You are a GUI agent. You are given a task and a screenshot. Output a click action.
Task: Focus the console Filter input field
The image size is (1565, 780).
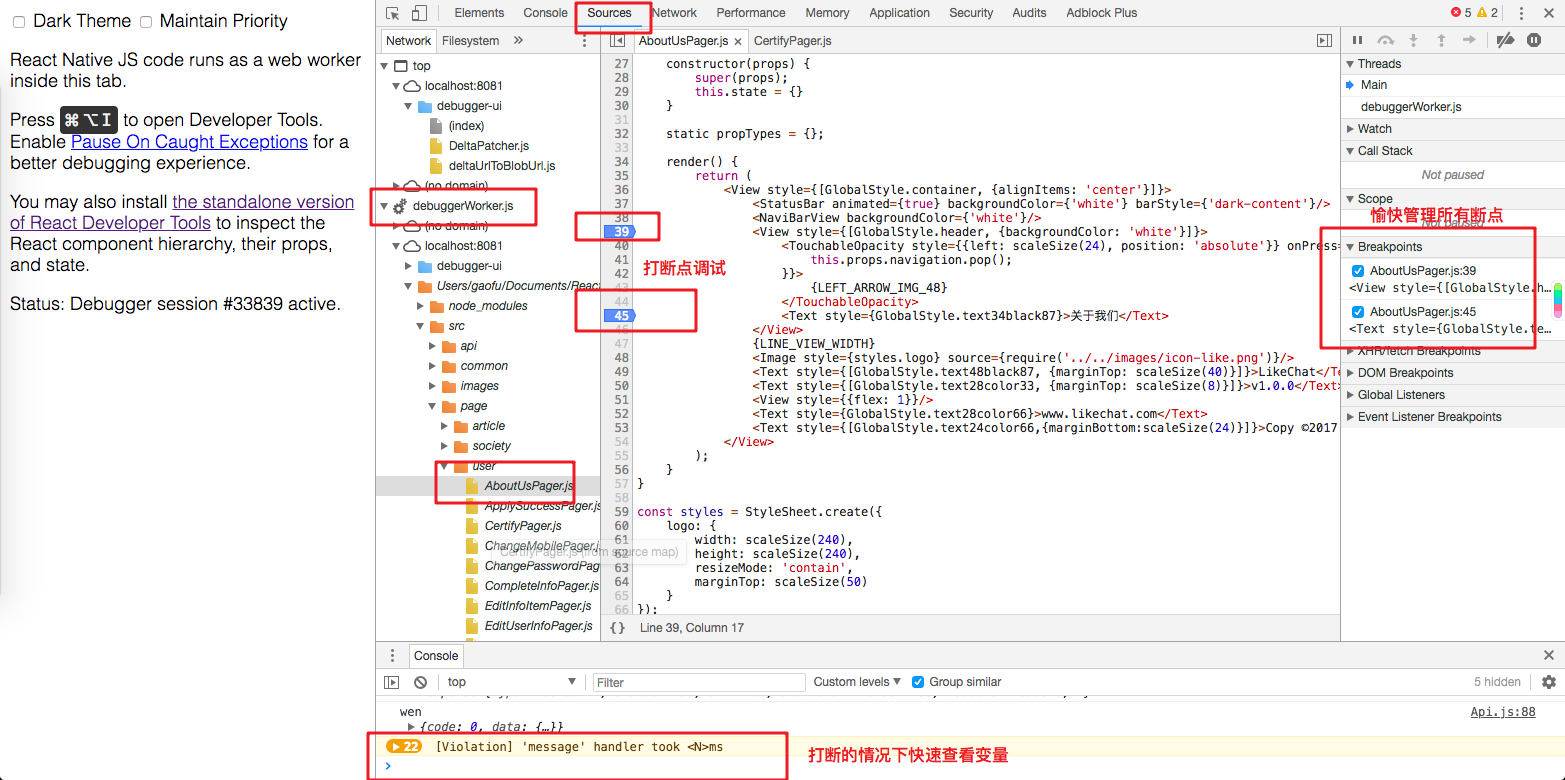[x=699, y=682]
